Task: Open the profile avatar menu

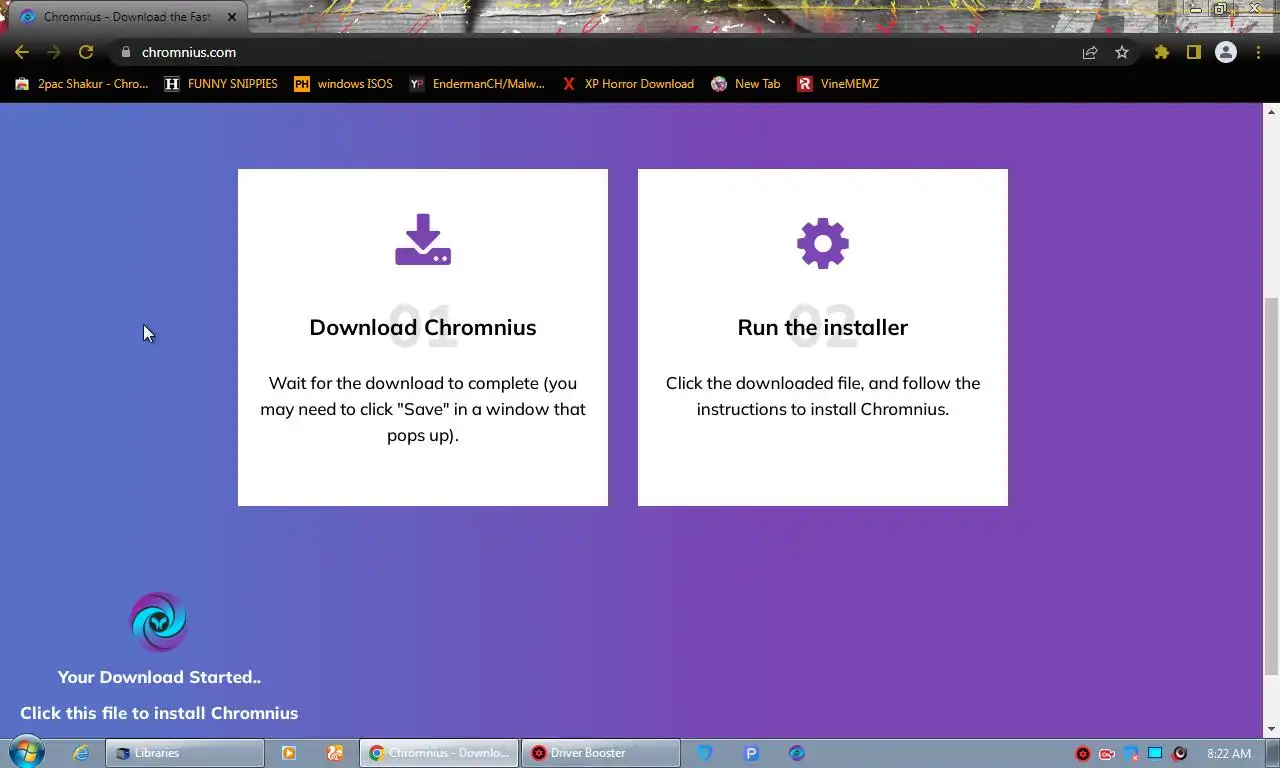Action: (1226, 52)
